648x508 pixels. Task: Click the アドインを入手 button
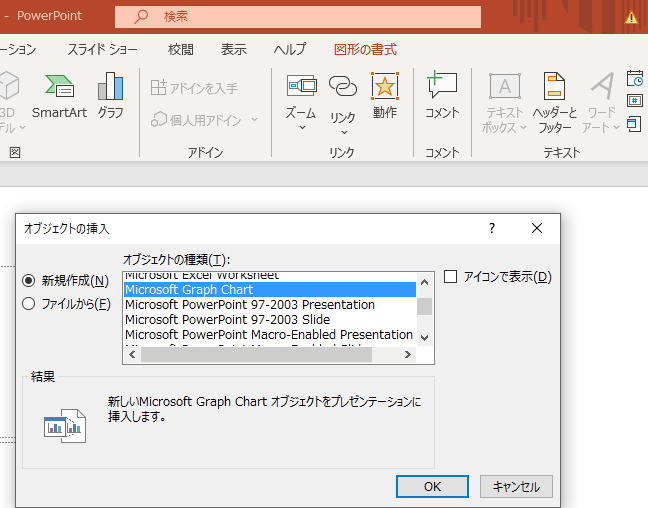coord(194,88)
